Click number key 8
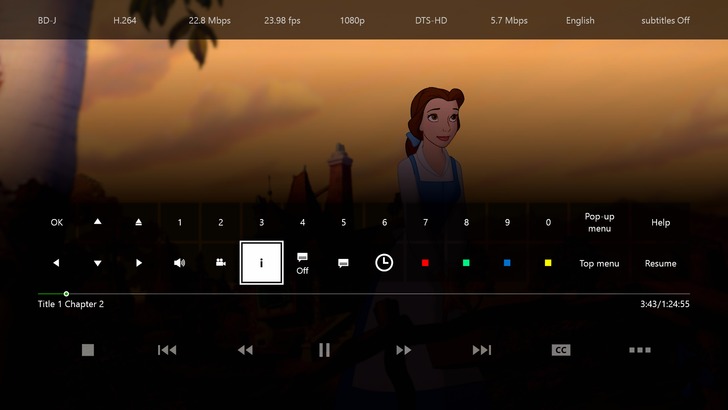The image size is (728, 410). point(466,222)
